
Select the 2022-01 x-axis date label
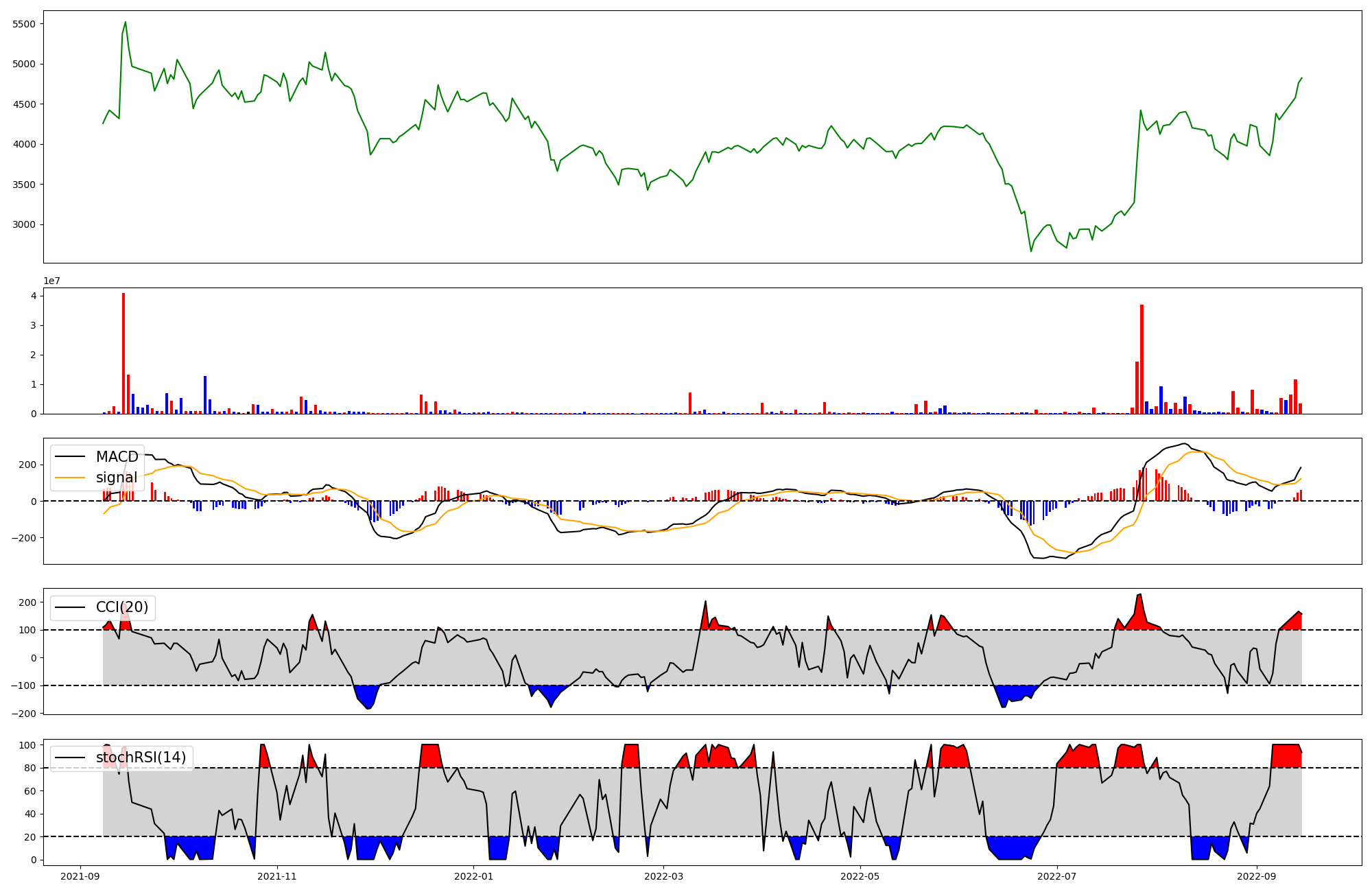coord(473,876)
